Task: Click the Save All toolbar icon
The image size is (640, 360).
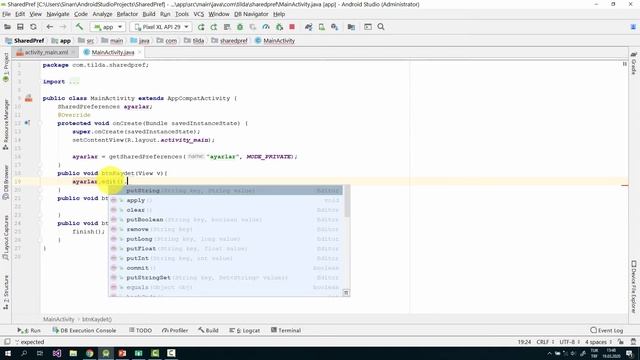Action: click(20, 27)
